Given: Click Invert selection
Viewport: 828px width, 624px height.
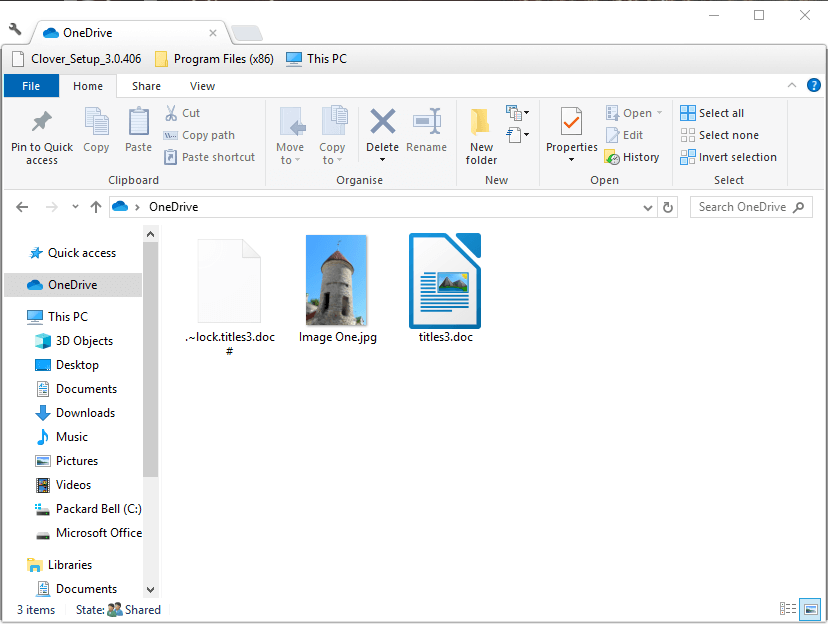Looking at the screenshot, I should click(728, 157).
